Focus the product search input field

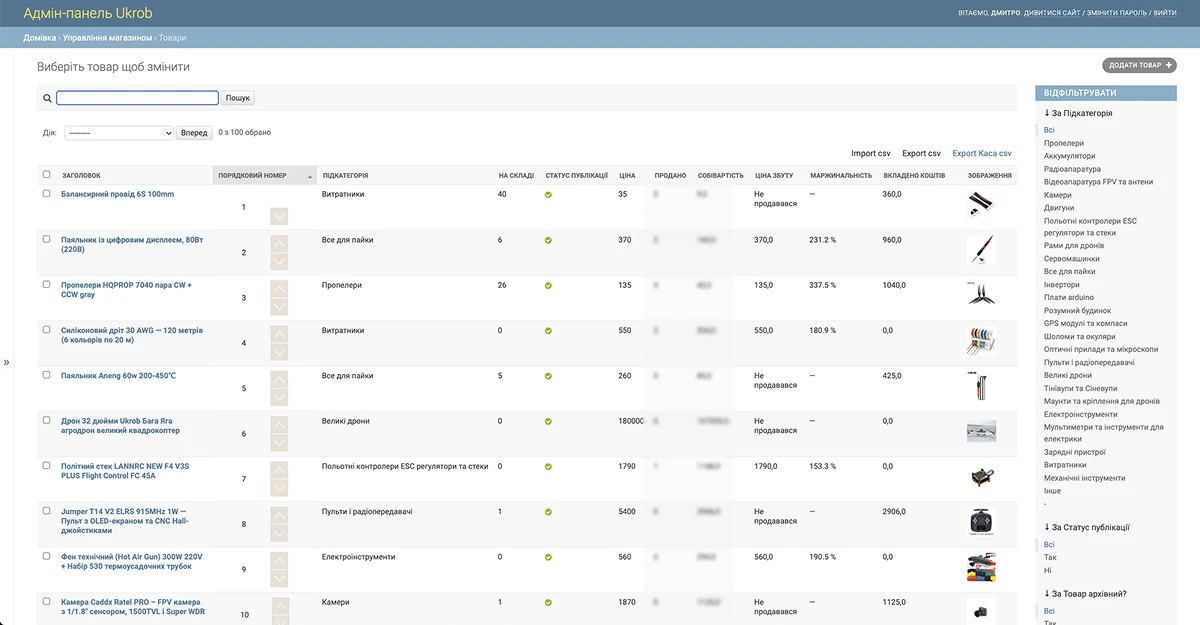(137, 98)
